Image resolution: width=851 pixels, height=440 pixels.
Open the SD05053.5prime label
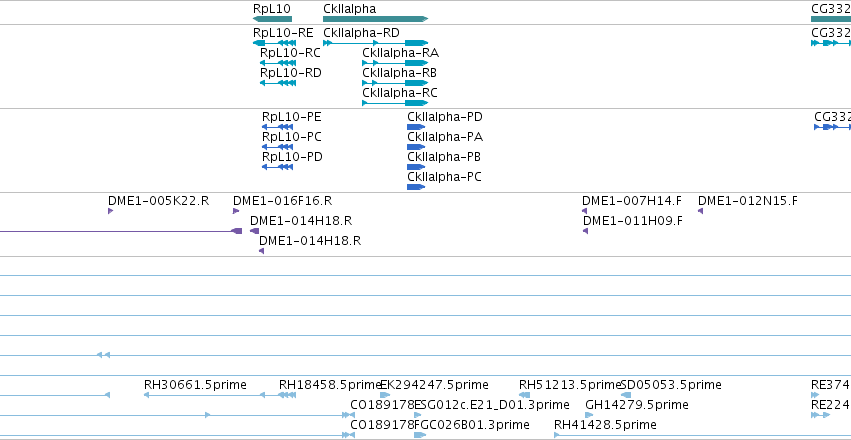[671, 385]
